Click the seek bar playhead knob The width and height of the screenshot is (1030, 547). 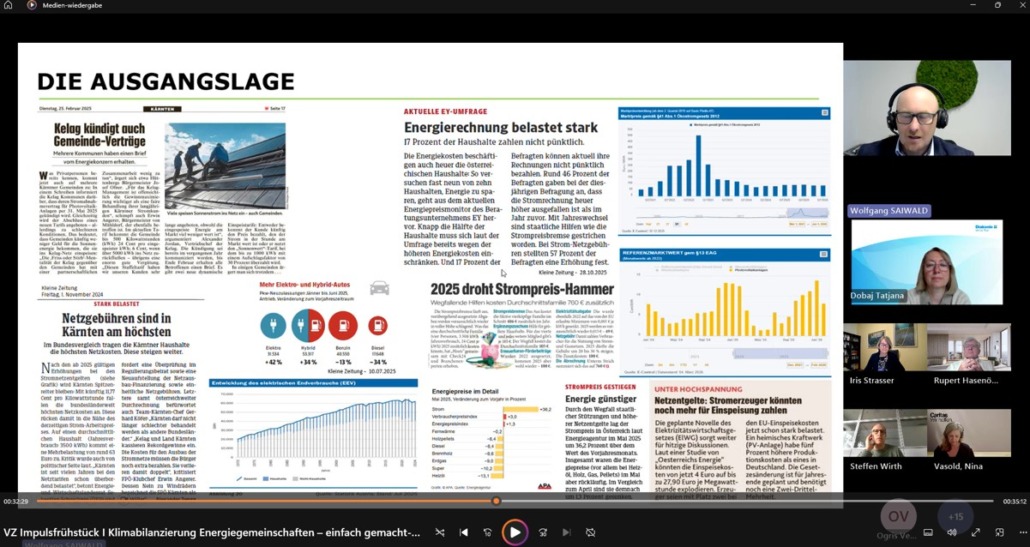click(x=496, y=501)
